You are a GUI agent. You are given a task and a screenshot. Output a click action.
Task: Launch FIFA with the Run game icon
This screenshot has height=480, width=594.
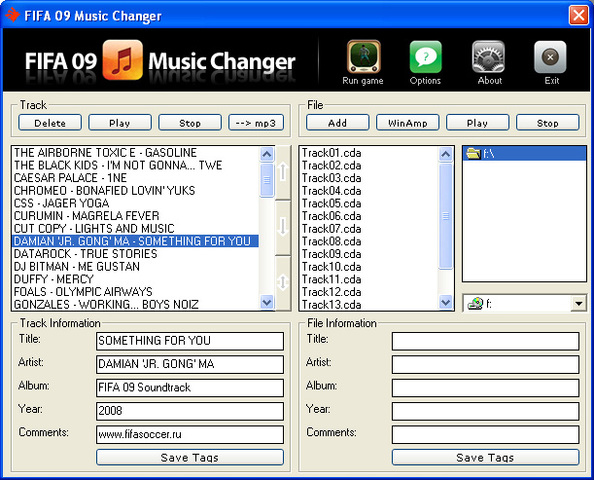click(363, 57)
